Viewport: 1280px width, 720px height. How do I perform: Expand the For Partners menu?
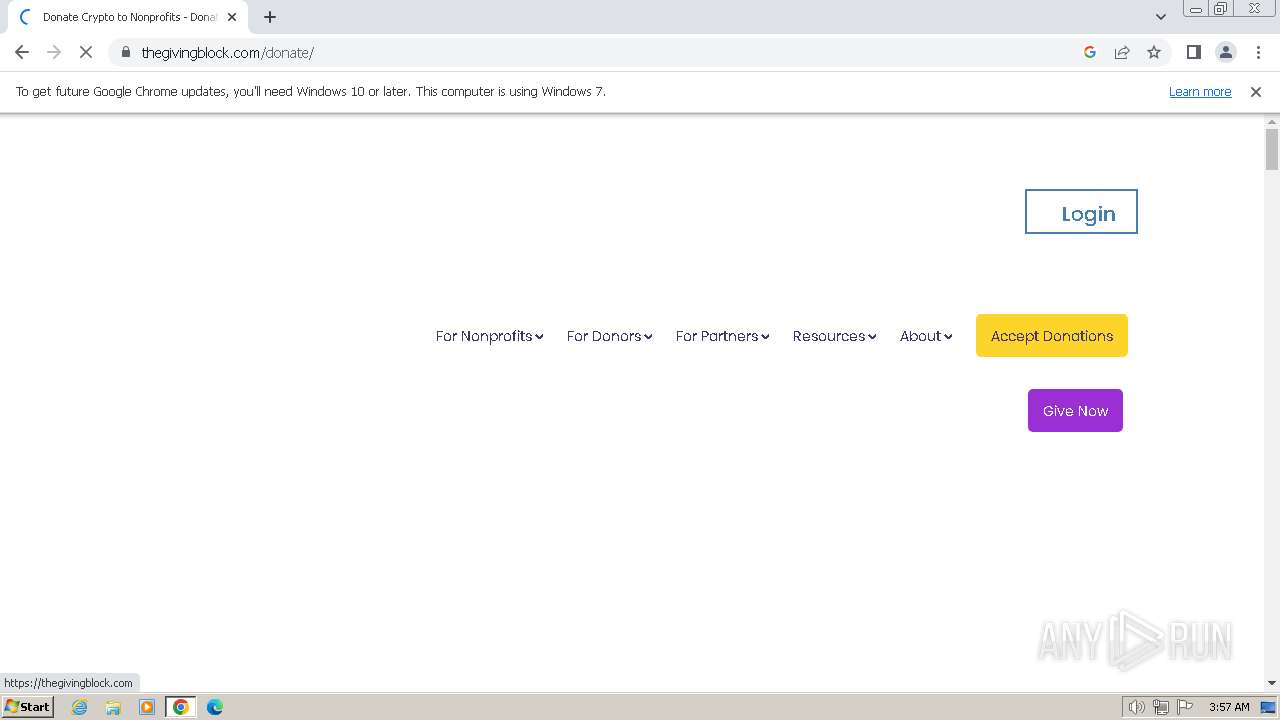[x=722, y=336]
